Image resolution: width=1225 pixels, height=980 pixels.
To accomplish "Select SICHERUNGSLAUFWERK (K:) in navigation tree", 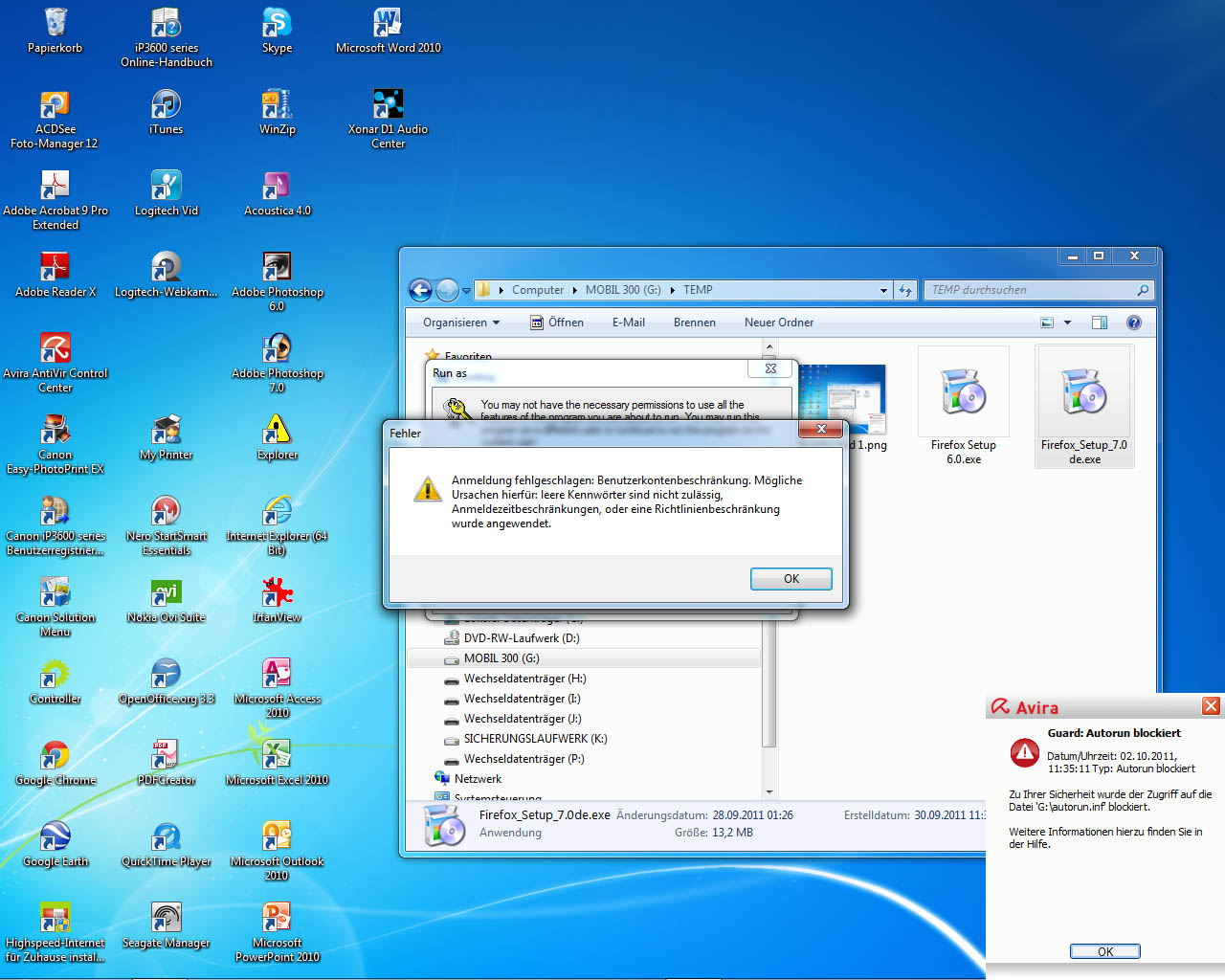I will tap(535, 739).
